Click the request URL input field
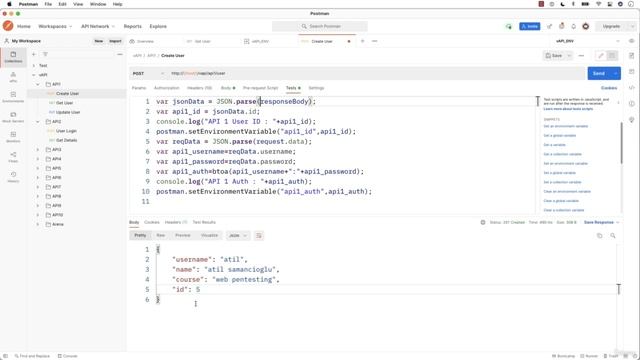Viewport: 640px width, 360px height. tap(377, 73)
